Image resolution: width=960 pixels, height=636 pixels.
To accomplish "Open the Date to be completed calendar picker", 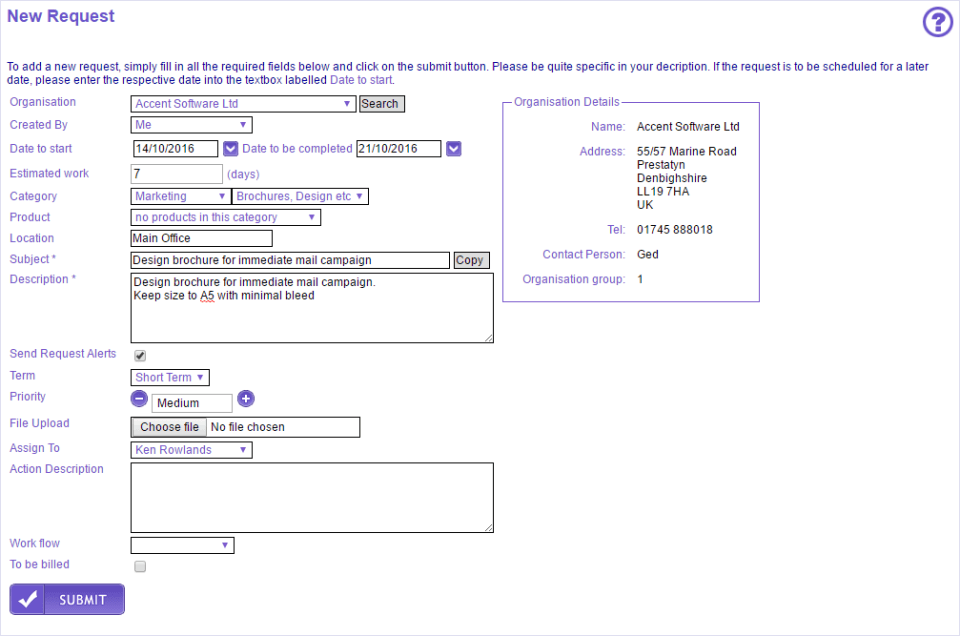I will click(454, 149).
